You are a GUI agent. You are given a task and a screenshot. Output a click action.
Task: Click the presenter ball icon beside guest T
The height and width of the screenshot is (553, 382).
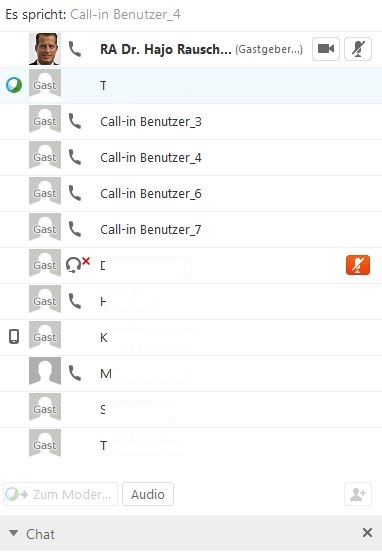coord(14,85)
